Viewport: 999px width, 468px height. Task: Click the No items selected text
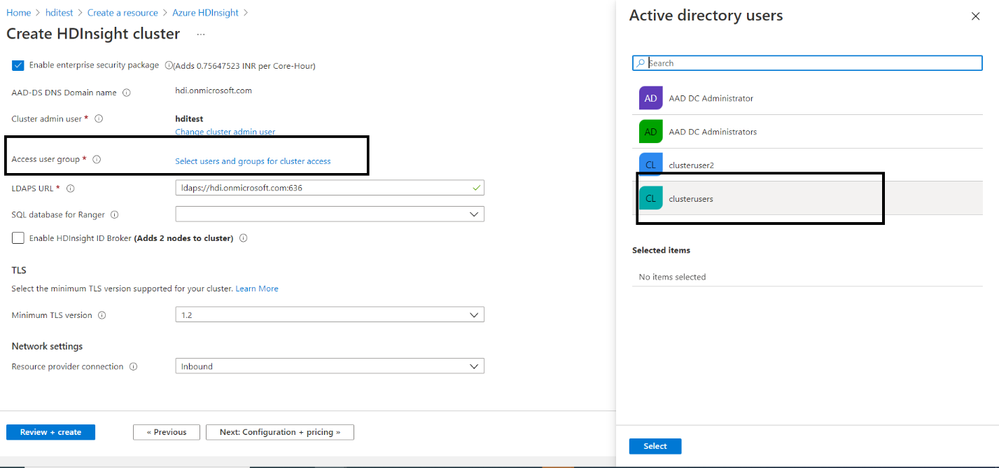point(672,277)
